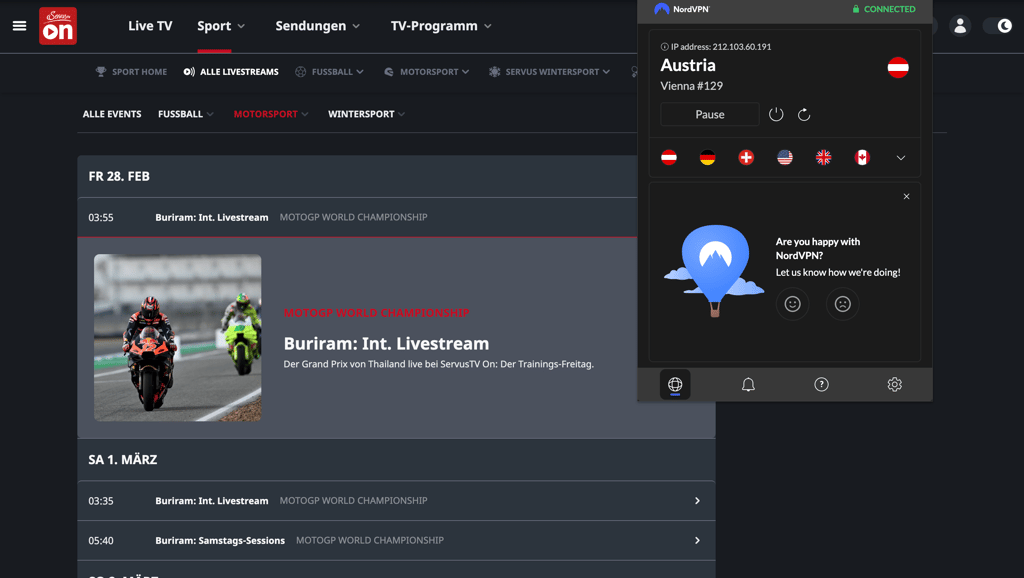This screenshot has width=1024, height=578.
Task: Expand the Wintersport event filter
Action: click(x=366, y=114)
